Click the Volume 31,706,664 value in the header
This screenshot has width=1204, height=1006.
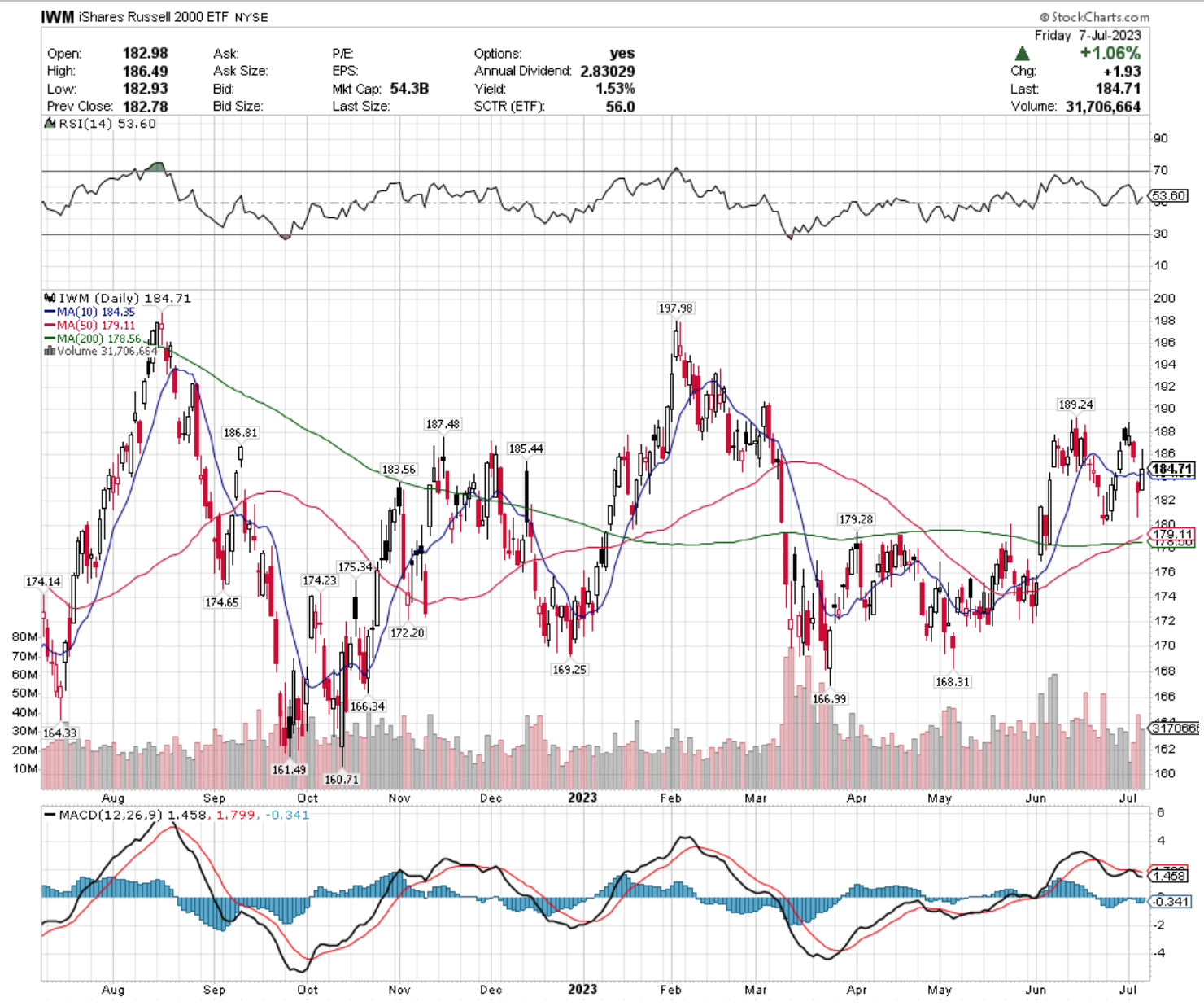pyautogui.click(x=1103, y=107)
